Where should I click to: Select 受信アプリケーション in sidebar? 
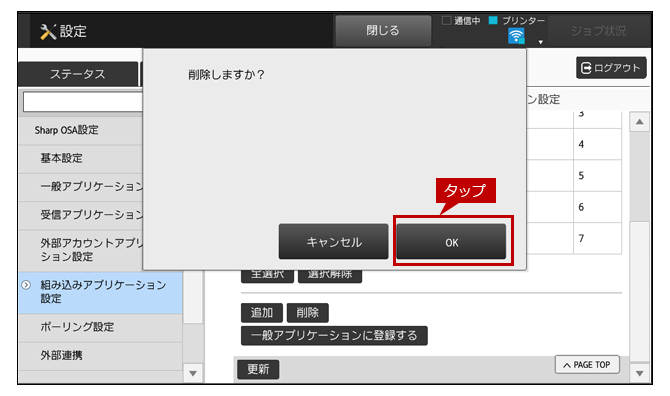80,215
